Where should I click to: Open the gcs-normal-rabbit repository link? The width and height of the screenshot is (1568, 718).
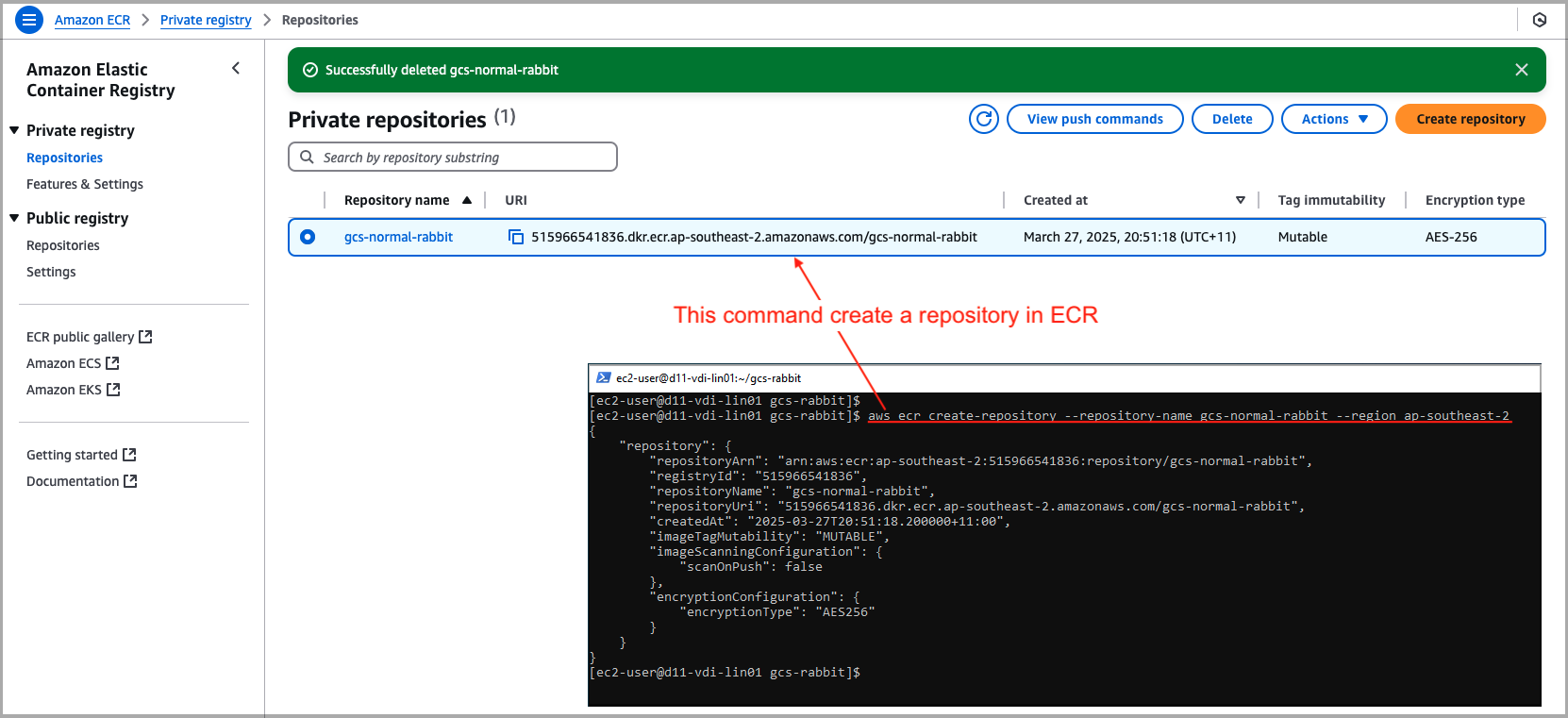[x=398, y=237]
